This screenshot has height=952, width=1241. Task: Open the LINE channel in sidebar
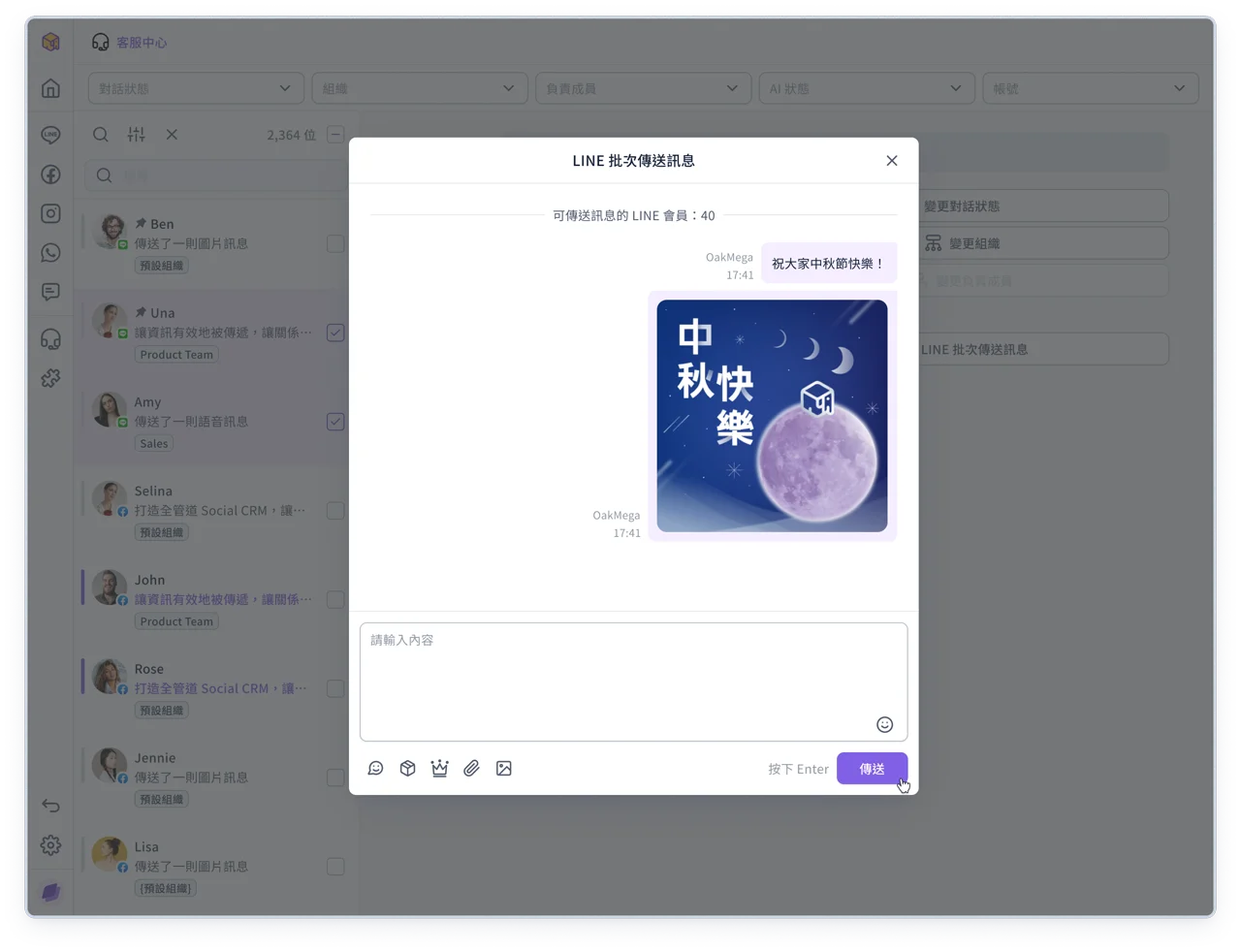coord(51,135)
